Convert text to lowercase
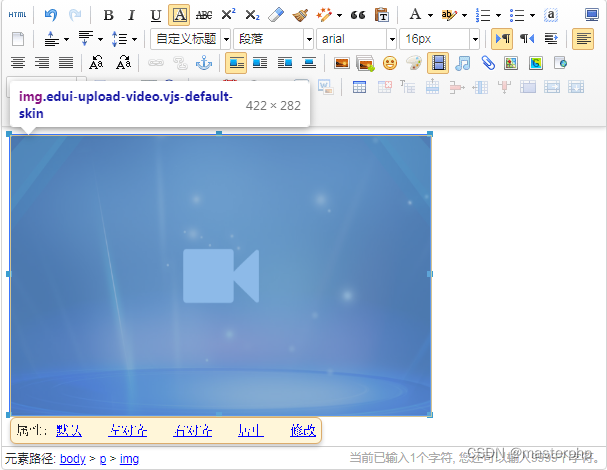Image resolution: width=607 pixels, height=470 pixels. pos(123,63)
